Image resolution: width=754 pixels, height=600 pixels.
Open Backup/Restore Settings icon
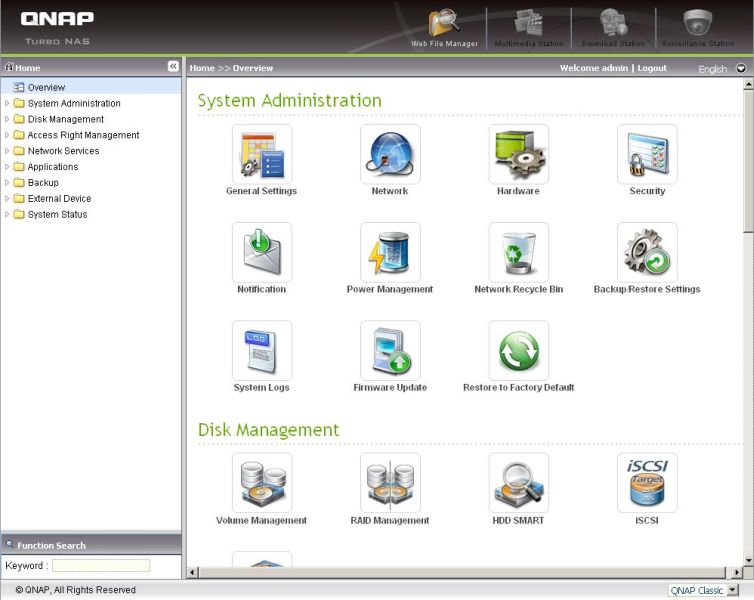coord(647,252)
